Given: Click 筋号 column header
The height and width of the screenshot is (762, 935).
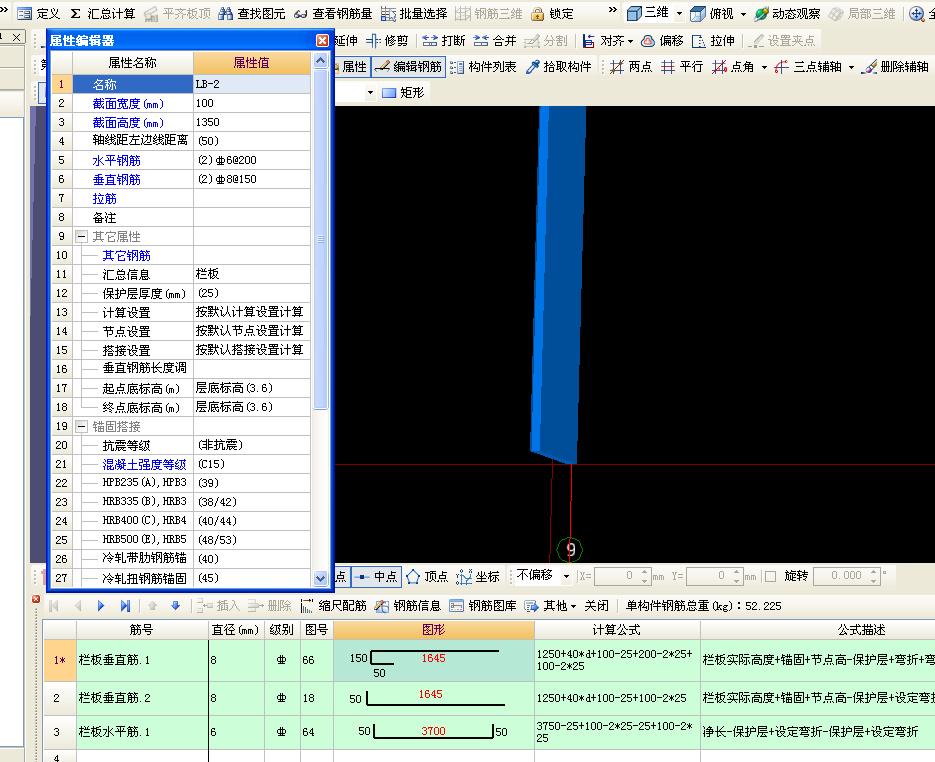Looking at the screenshot, I should click(142, 630).
